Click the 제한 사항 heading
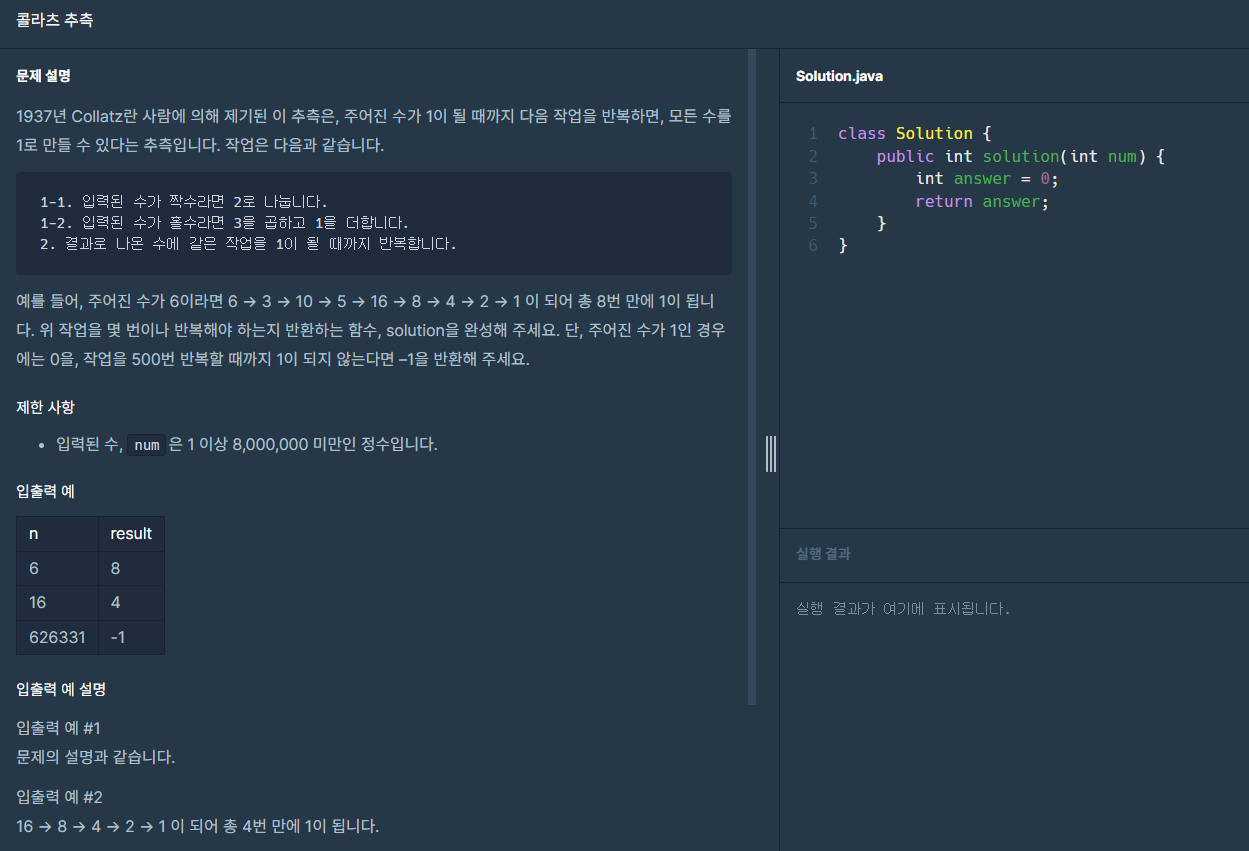 (x=45, y=407)
